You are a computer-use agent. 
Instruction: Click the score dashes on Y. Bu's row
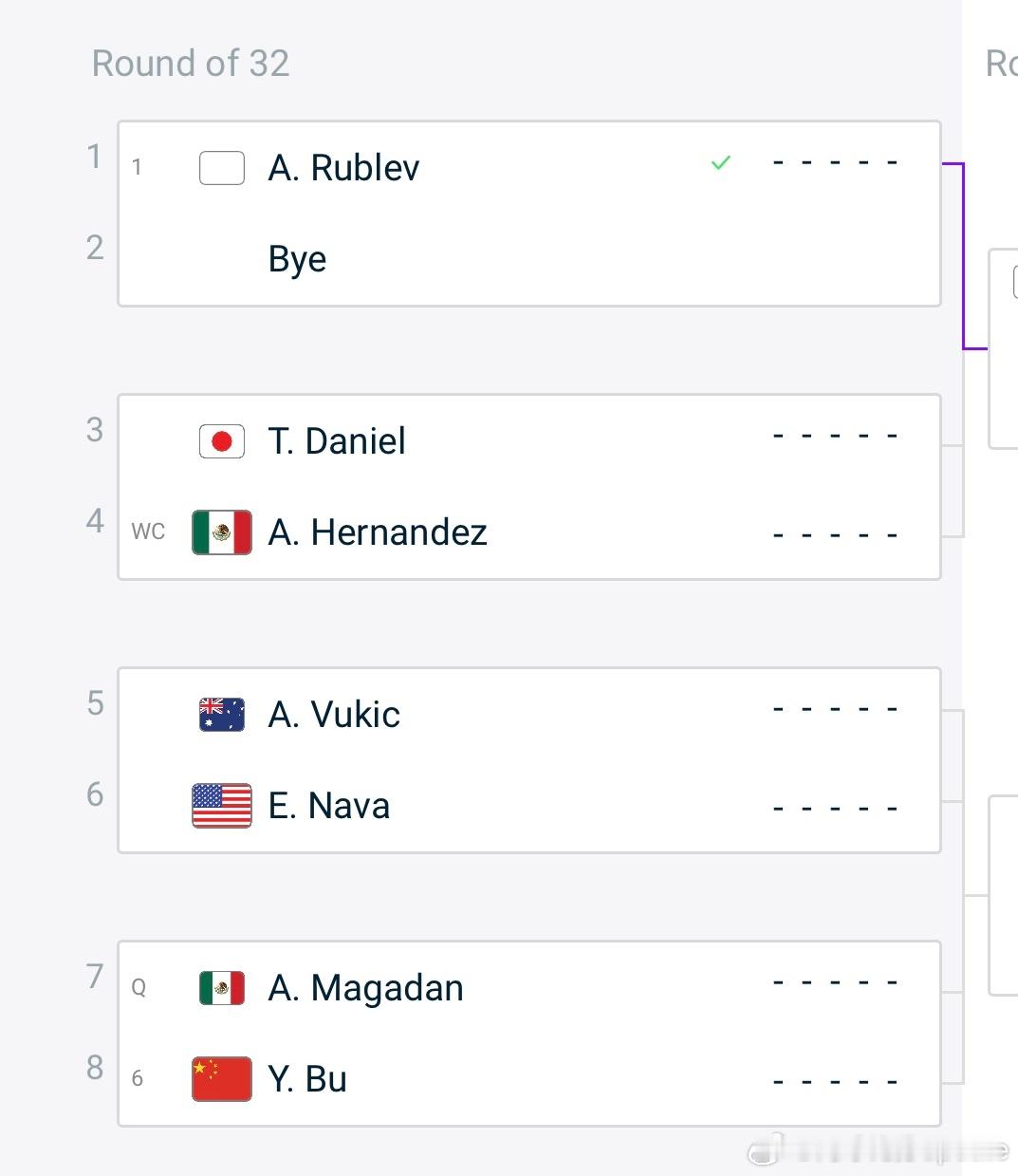835,1081
